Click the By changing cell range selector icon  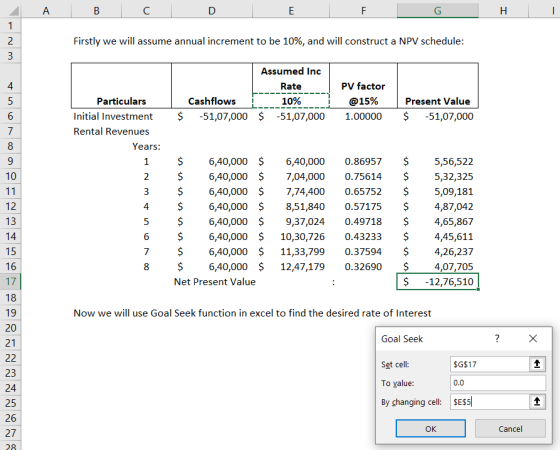(x=537, y=402)
